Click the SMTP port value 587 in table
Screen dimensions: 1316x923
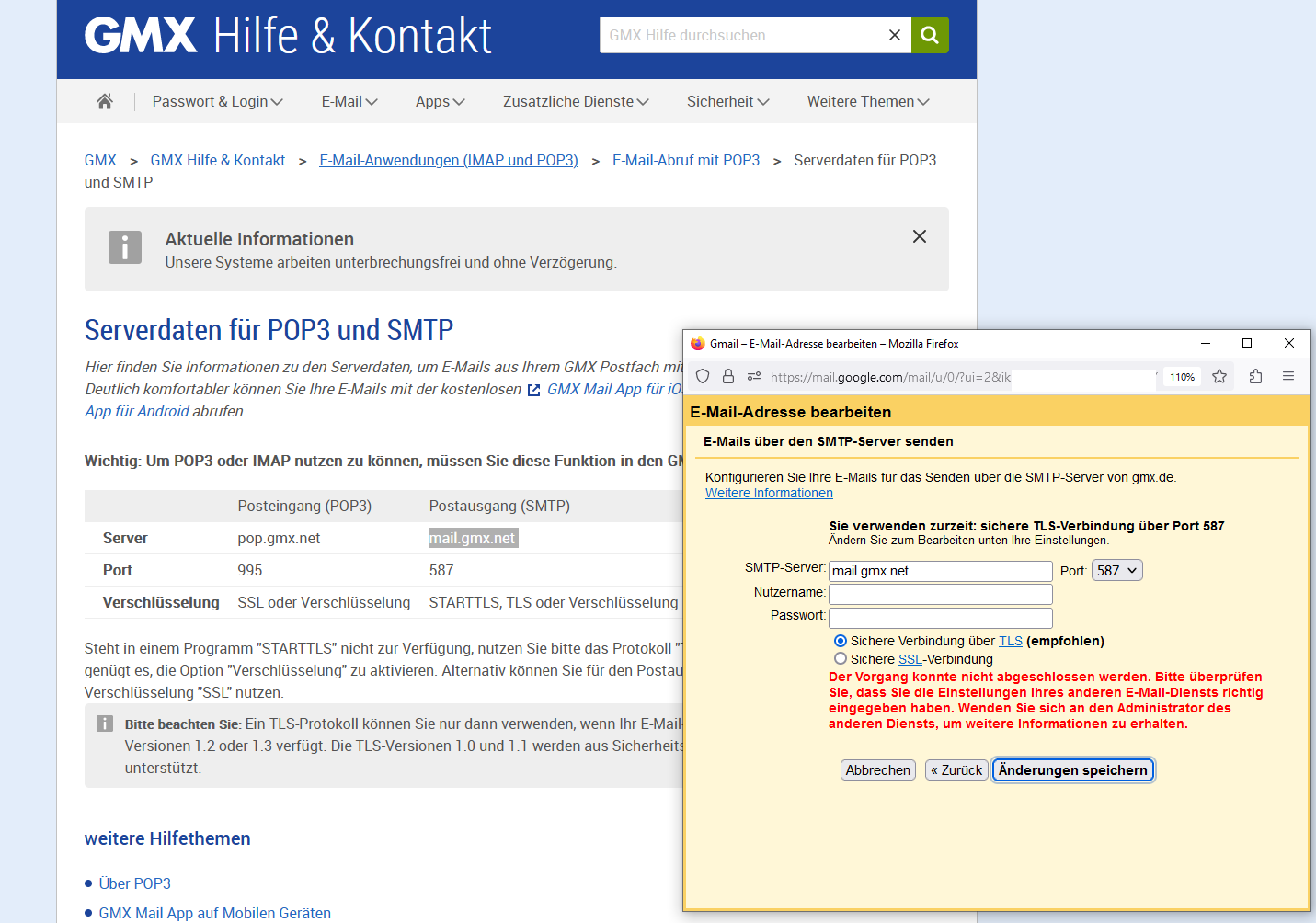pyautogui.click(x=441, y=570)
